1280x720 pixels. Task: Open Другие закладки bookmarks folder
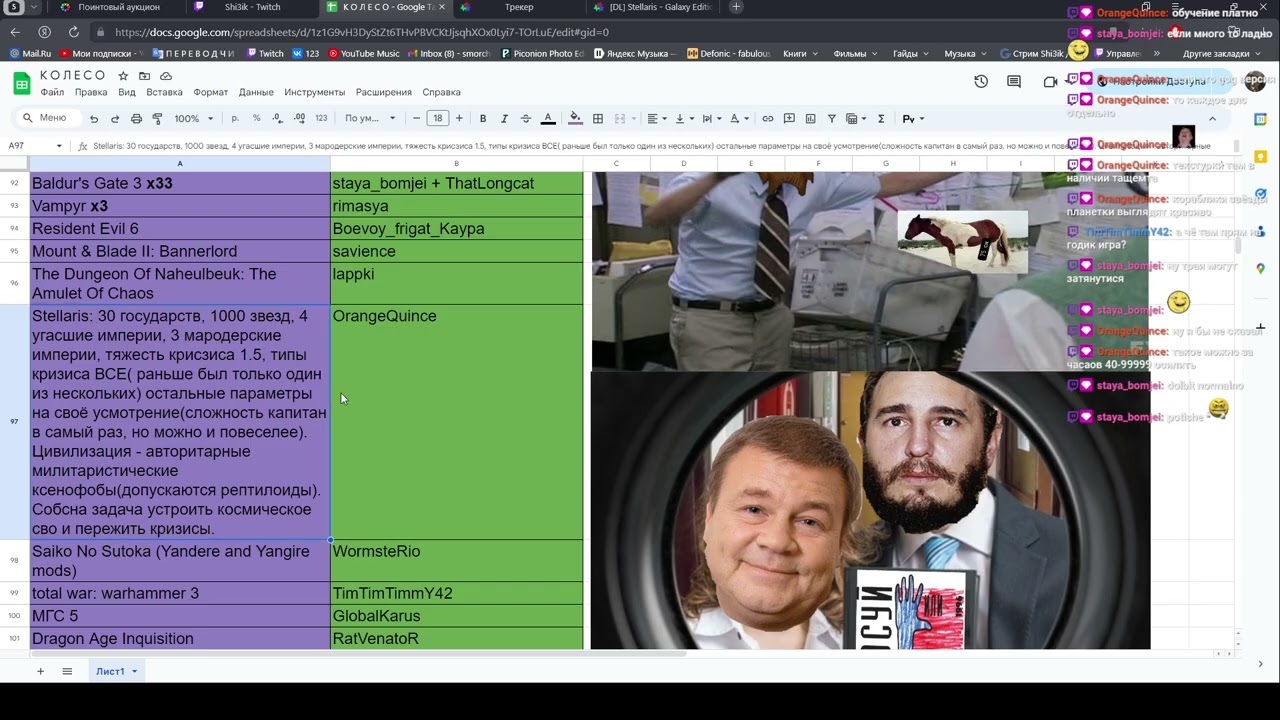(x=1215, y=53)
